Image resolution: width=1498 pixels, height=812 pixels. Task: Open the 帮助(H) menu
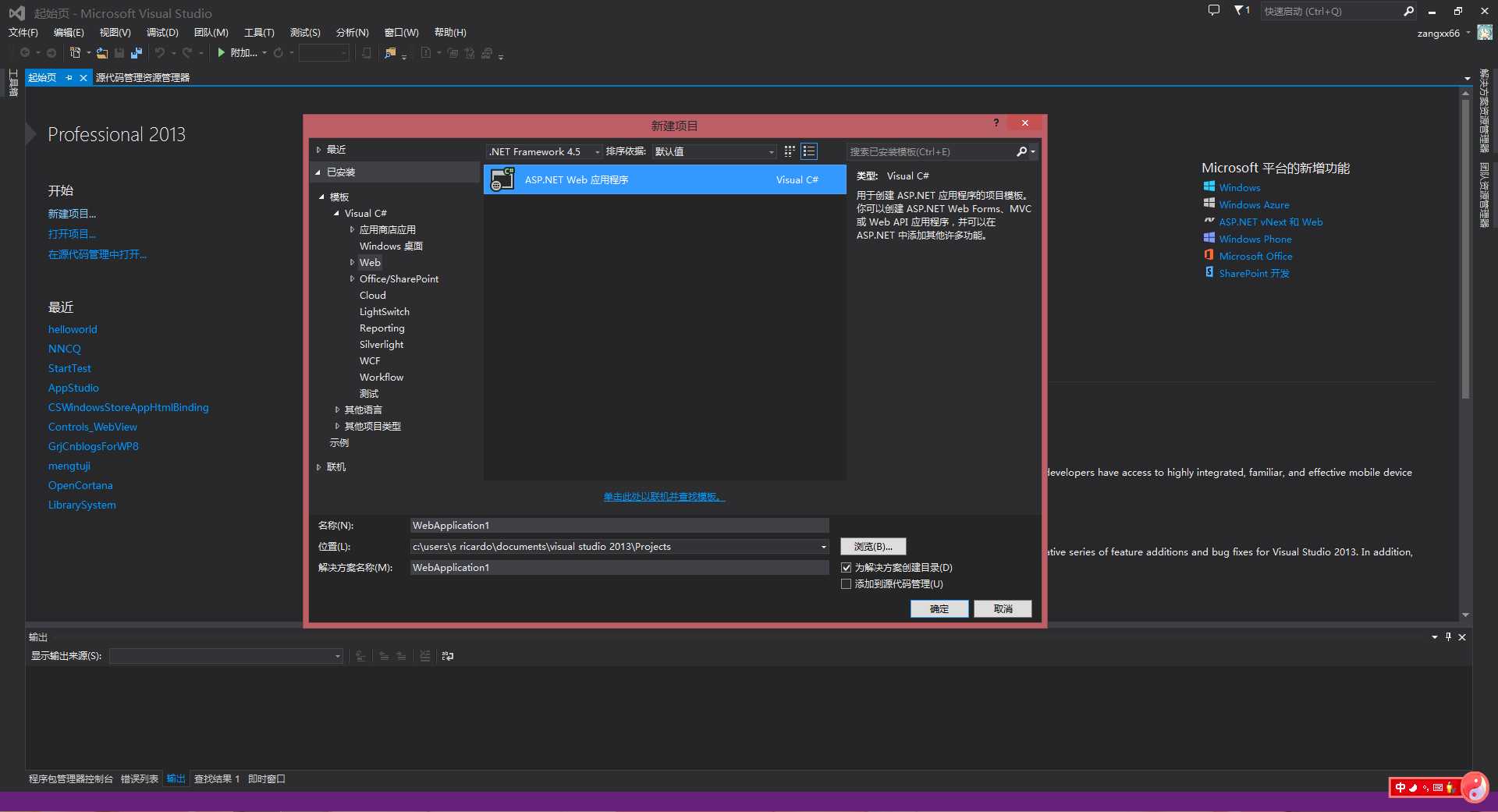point(450,32)
